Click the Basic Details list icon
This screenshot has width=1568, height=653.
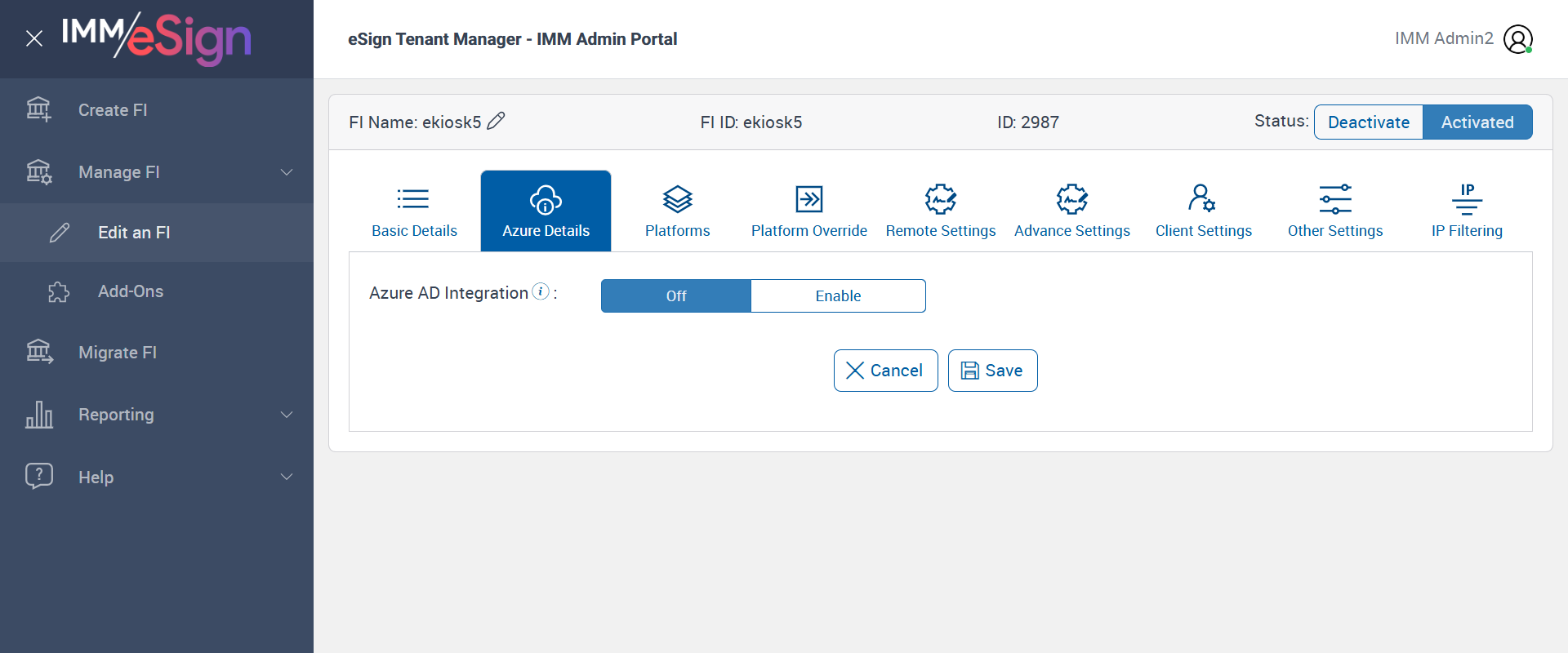(x=413, y=198)
